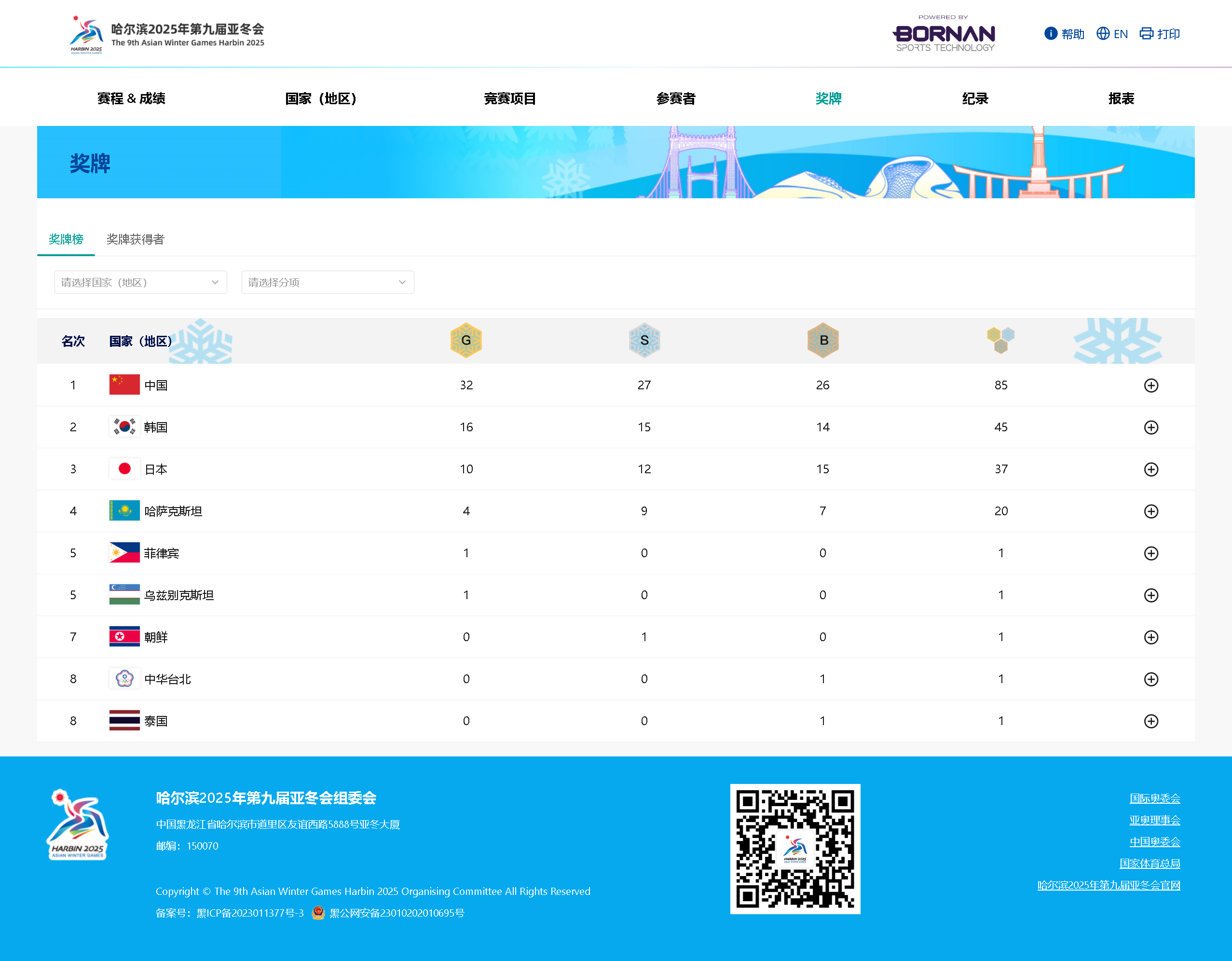Click the silver medal S column icon
The height and width of the screenshot is (961, 1232).
[644, 340]
